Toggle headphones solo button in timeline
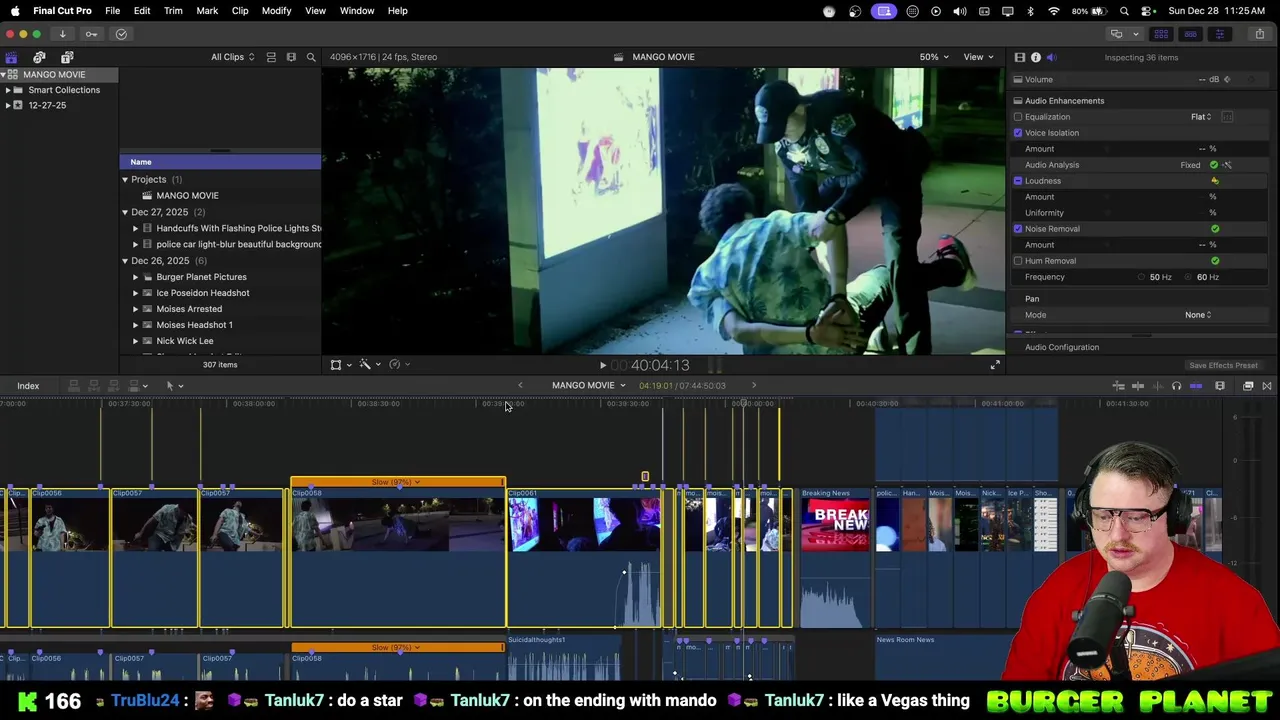The height and width of the screenshot is (720, 1280). pos(1176,386)
